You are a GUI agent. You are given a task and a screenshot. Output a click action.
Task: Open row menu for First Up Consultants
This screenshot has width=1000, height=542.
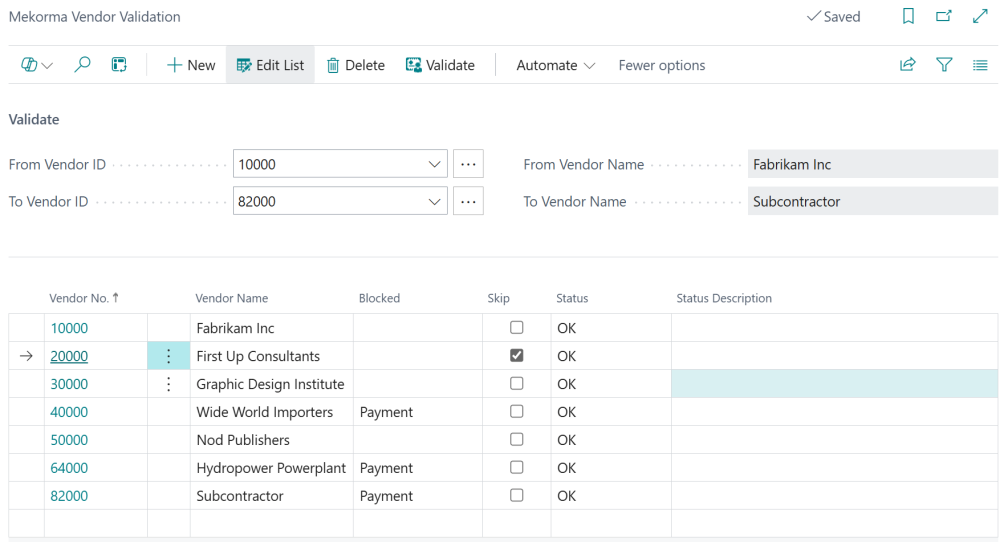(x=168, y=356)
